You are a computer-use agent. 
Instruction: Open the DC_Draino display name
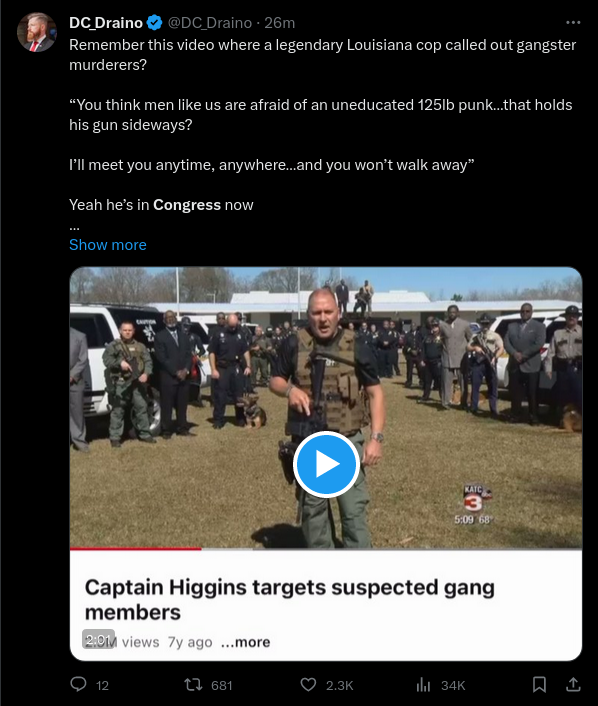click(106, 23)
